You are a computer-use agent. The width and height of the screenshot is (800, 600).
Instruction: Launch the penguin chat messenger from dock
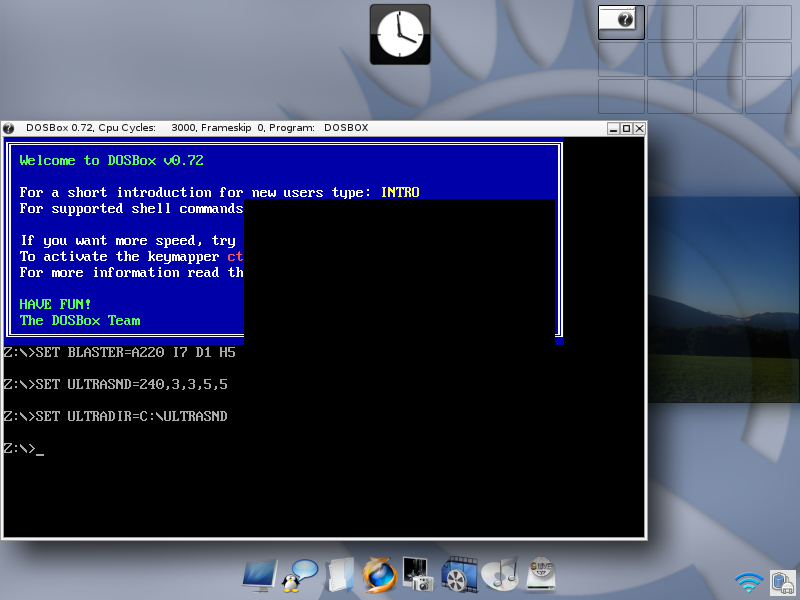(300, 576)
